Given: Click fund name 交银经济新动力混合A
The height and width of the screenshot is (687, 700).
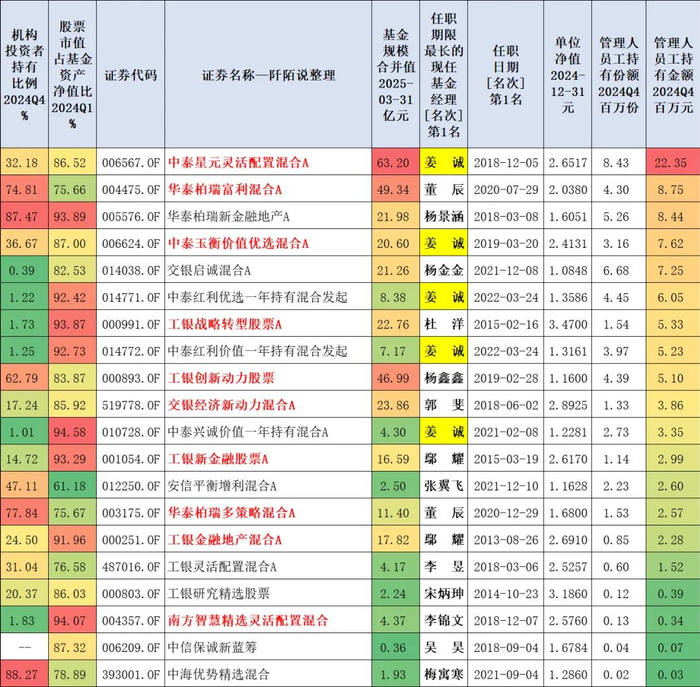Looking at the screenshot, I should (x=232, y=405).
